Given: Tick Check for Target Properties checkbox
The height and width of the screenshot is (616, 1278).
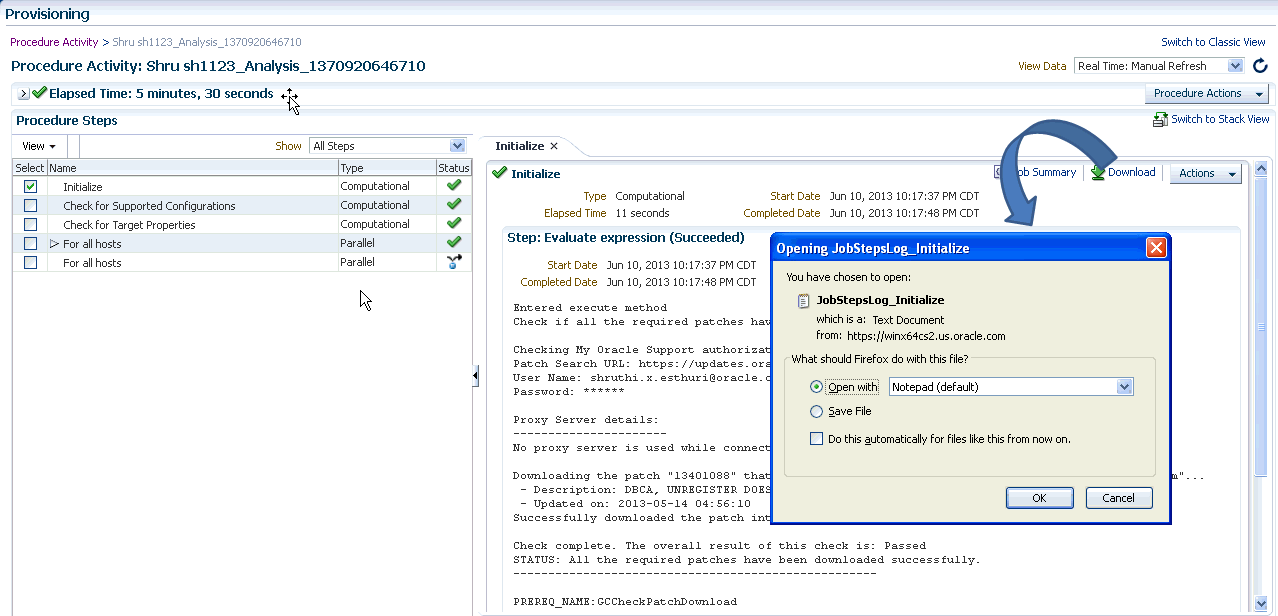Looking at the screenshot, I should point(30,225).
